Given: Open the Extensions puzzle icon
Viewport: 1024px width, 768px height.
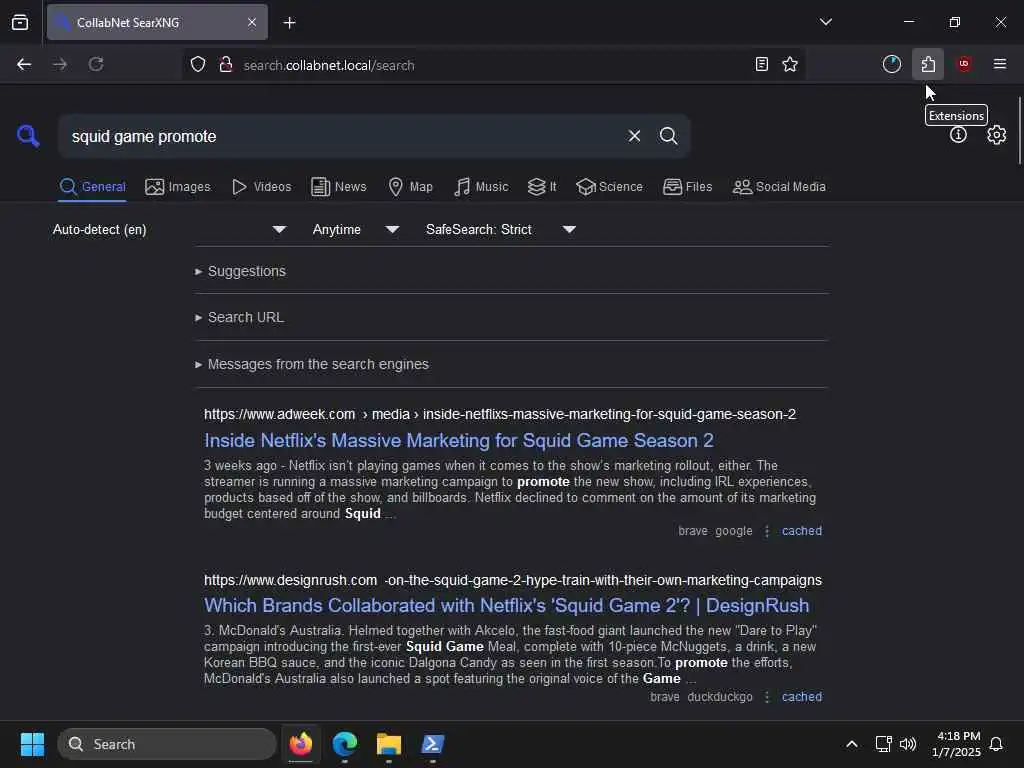Looking at the screenshot, I should 928,65.
